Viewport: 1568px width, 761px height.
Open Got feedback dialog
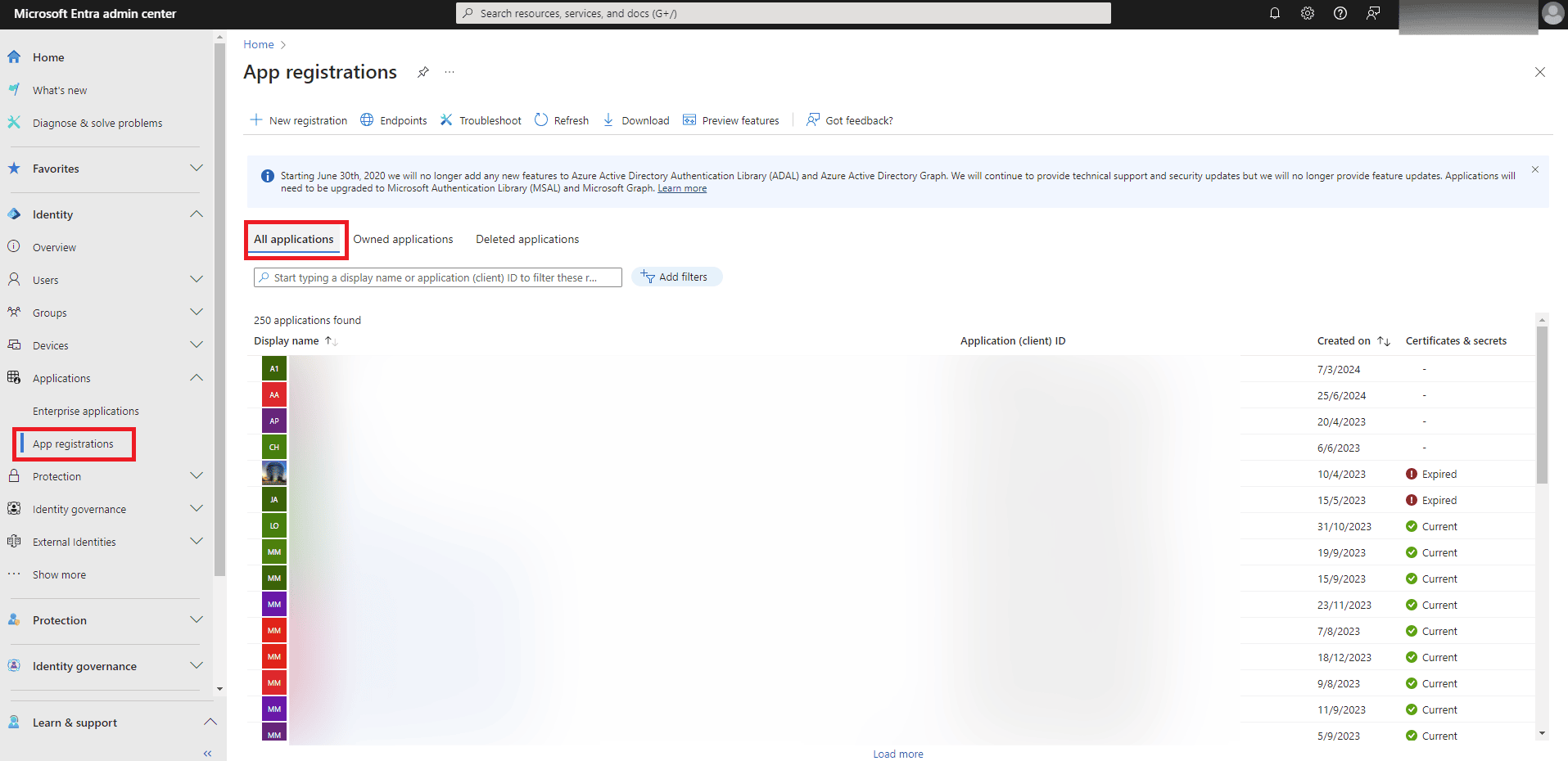849,119
